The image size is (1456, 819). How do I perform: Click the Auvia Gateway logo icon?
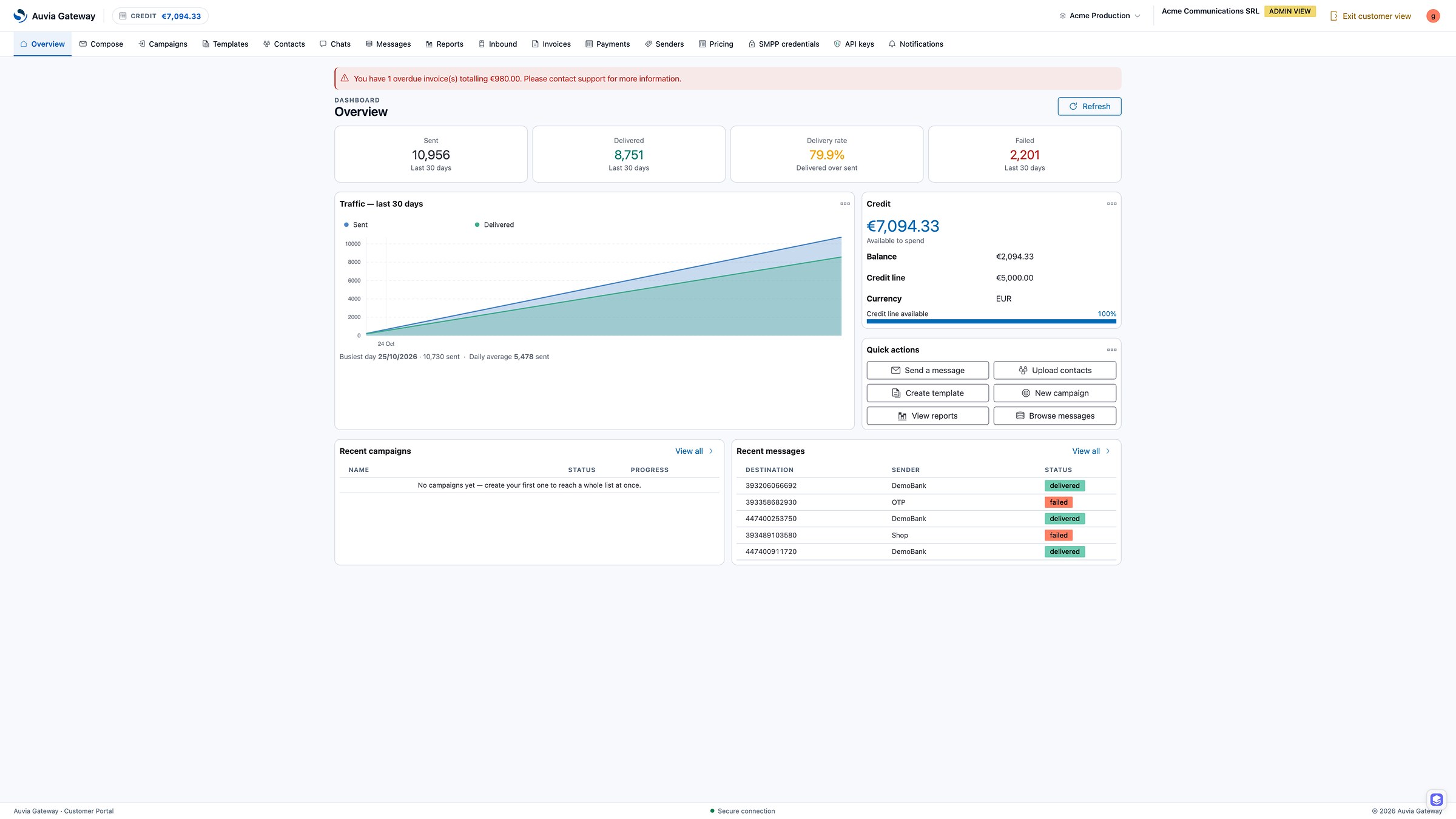tap(20, 16)
